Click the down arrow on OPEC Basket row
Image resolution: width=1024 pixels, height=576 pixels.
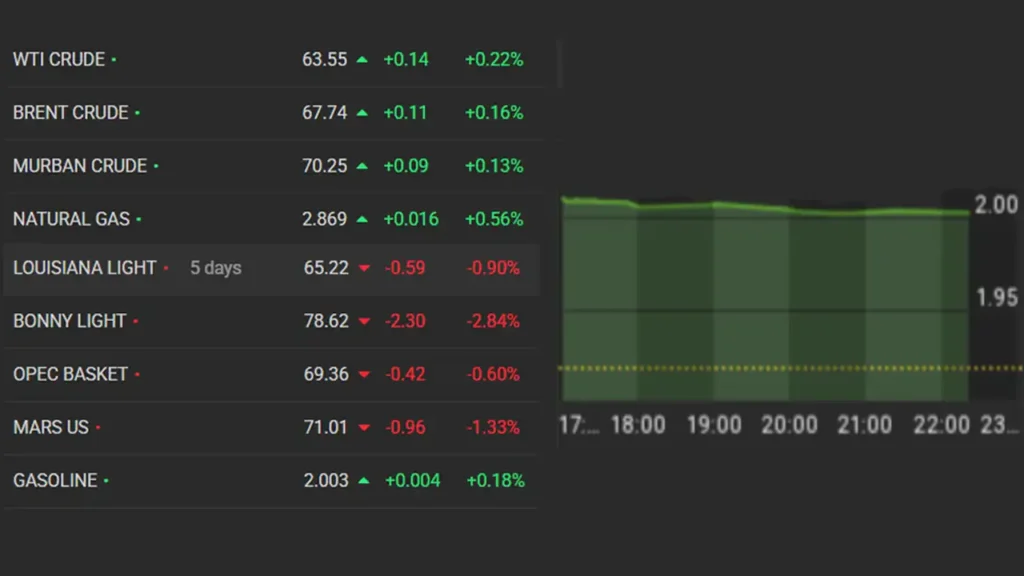[x=364, y=374]
